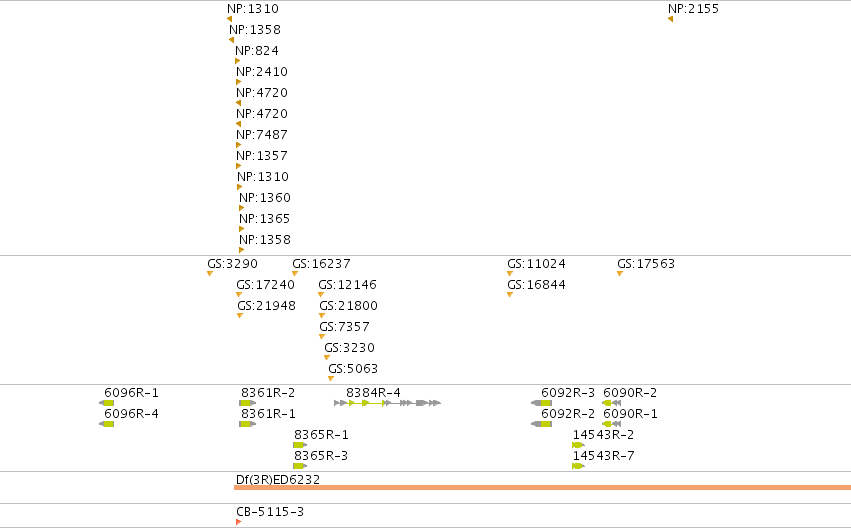Image resolution: width=851 pixels, height=528 pixels.
Task: Click the GS:16844 insertion triangle
Action: (x=510, y=295)
